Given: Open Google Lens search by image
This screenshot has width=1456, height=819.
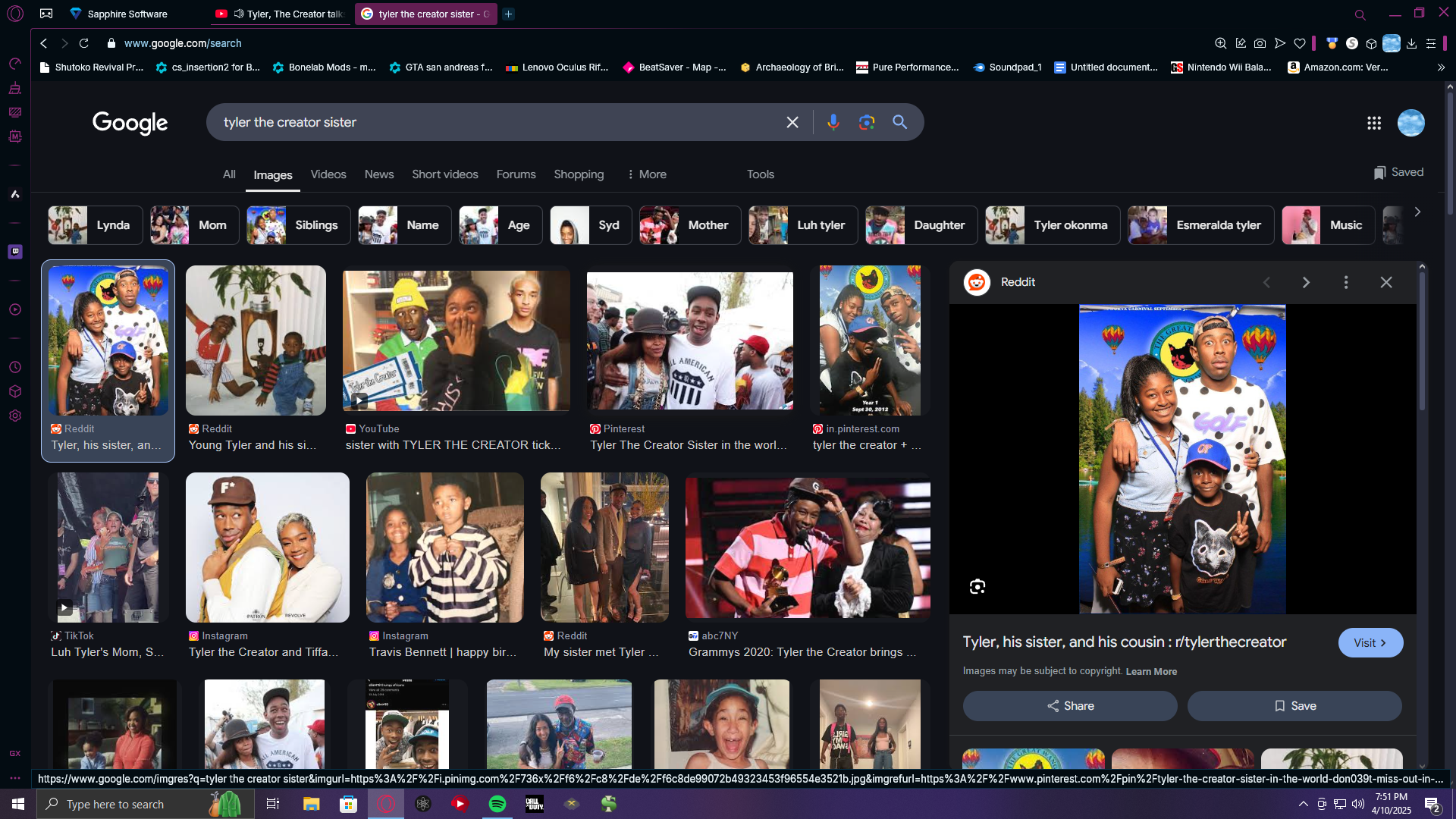Looking at the screenshot, I should [x=866, y=122].
